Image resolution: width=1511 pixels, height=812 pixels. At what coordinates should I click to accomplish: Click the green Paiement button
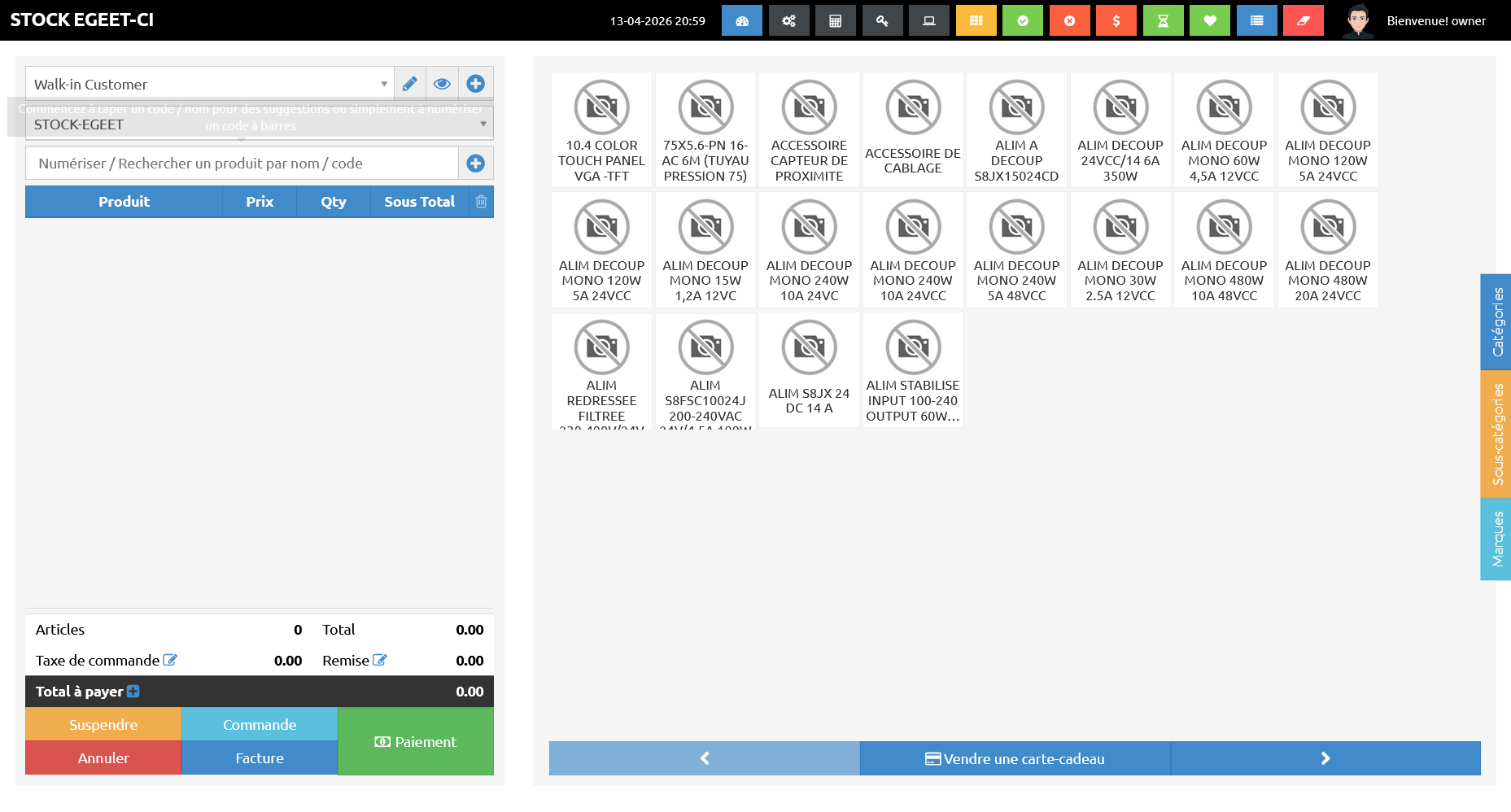pyautogui.click(x=415, y=741)
